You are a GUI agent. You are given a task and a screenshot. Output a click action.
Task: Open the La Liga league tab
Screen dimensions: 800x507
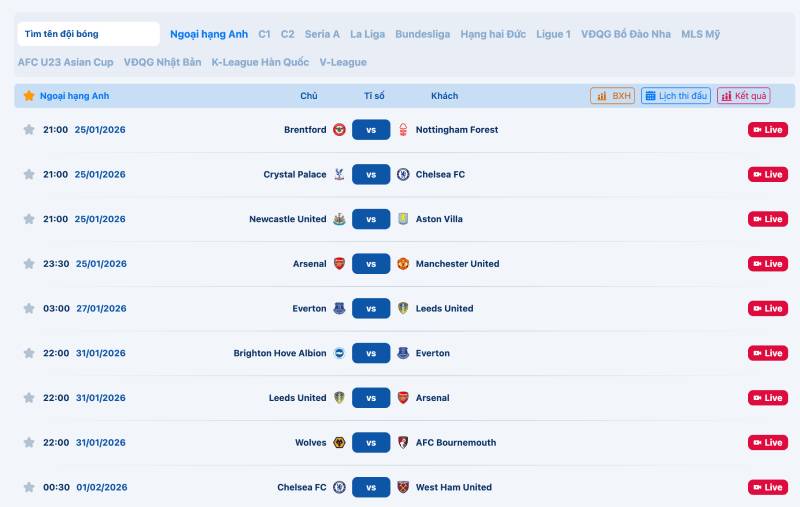click(x=367, y=34)
